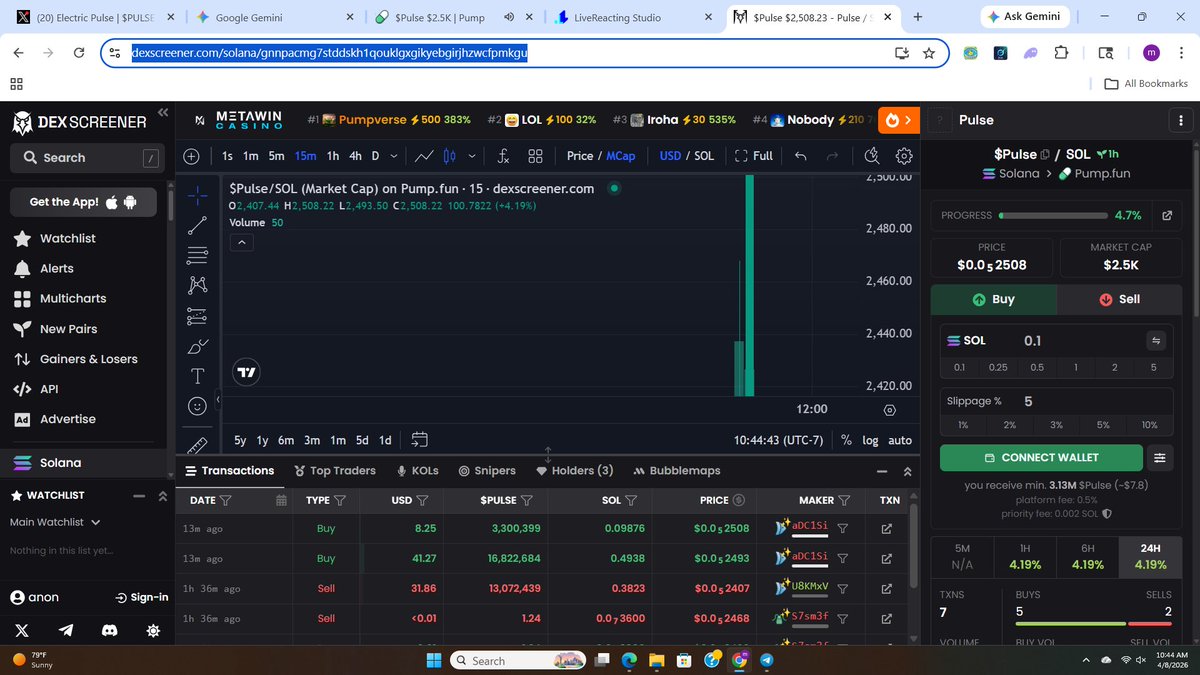Toggle the site theme sun icon
1200x675 pixels.
coord(152,630)
